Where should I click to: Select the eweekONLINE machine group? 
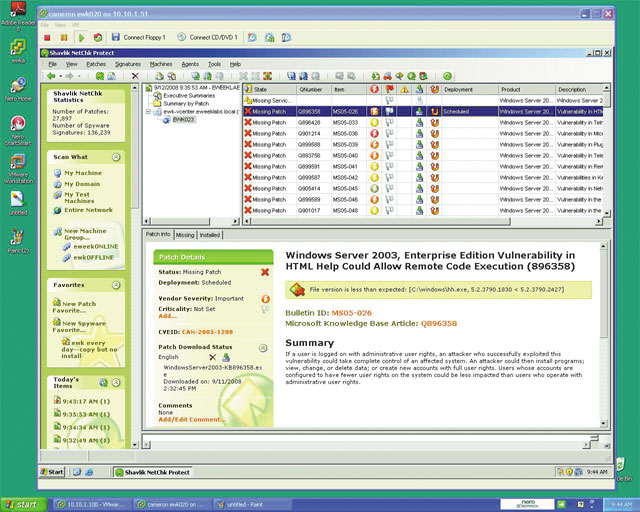(x=96, y=247)
